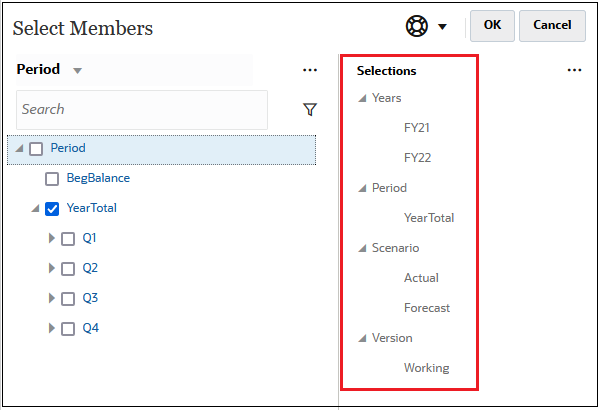The width and height of the screenshot is (601, 410).
Task: Open the Period dimension dropdown arrow
Action: click(x=77, y=71)
